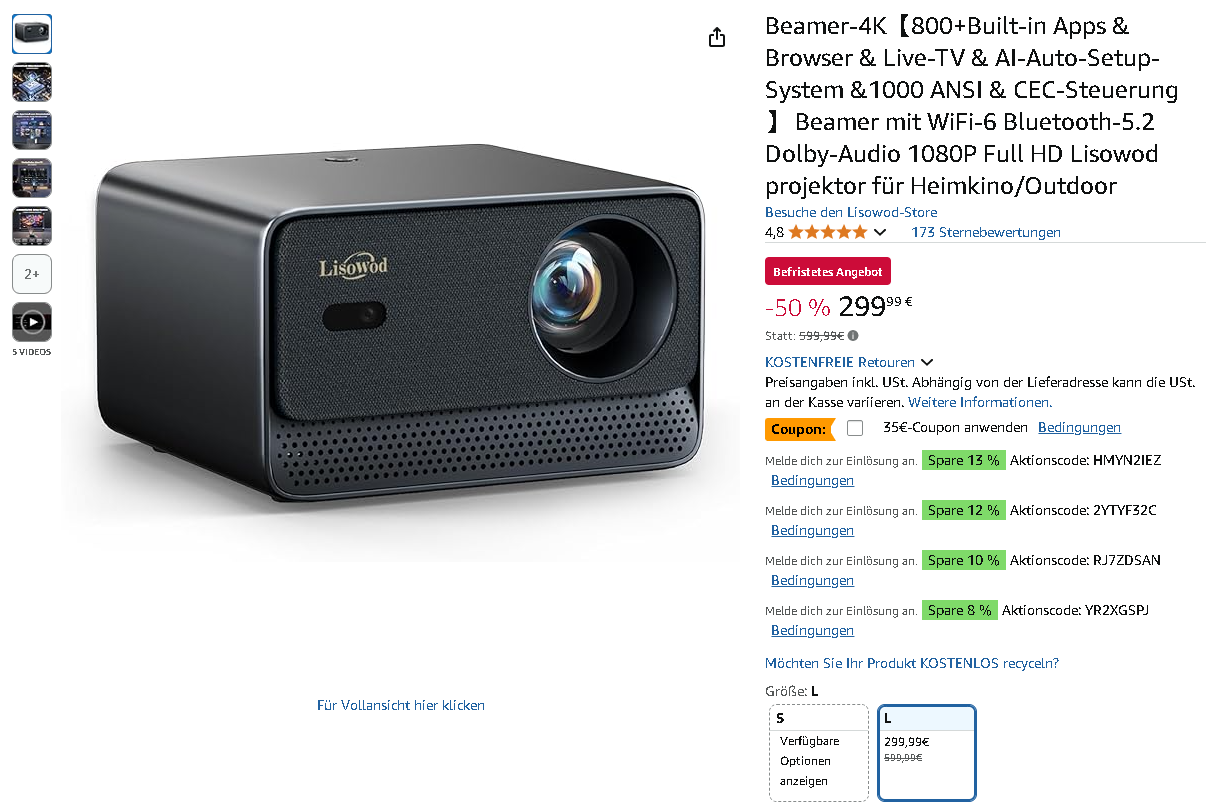This screenshot has height=807, width=1211.
Task: Click the KOSTENLOS recyceln link
Action: click(x=912, y=663)
